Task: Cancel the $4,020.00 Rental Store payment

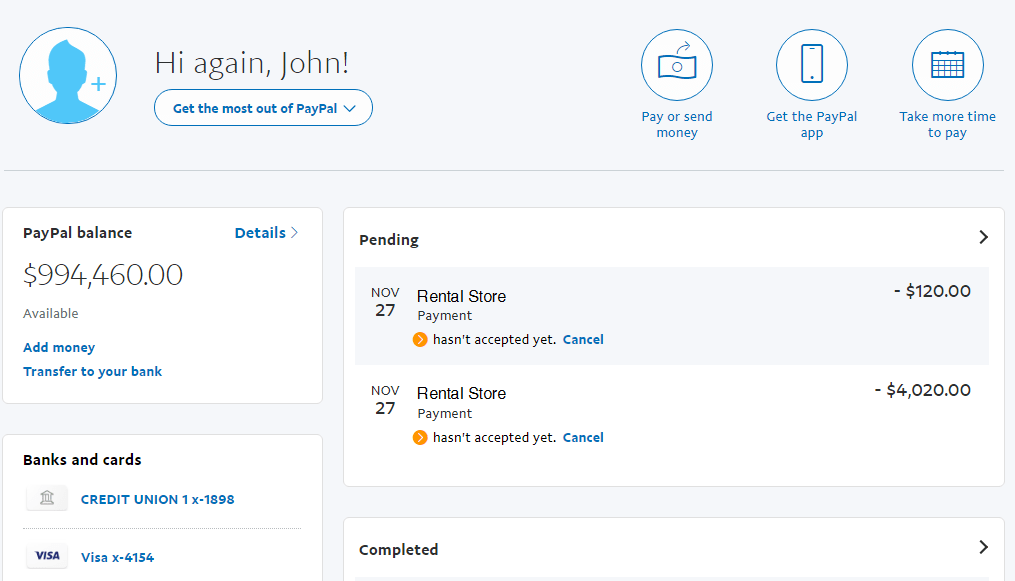Action: click(x=583, y=438)
